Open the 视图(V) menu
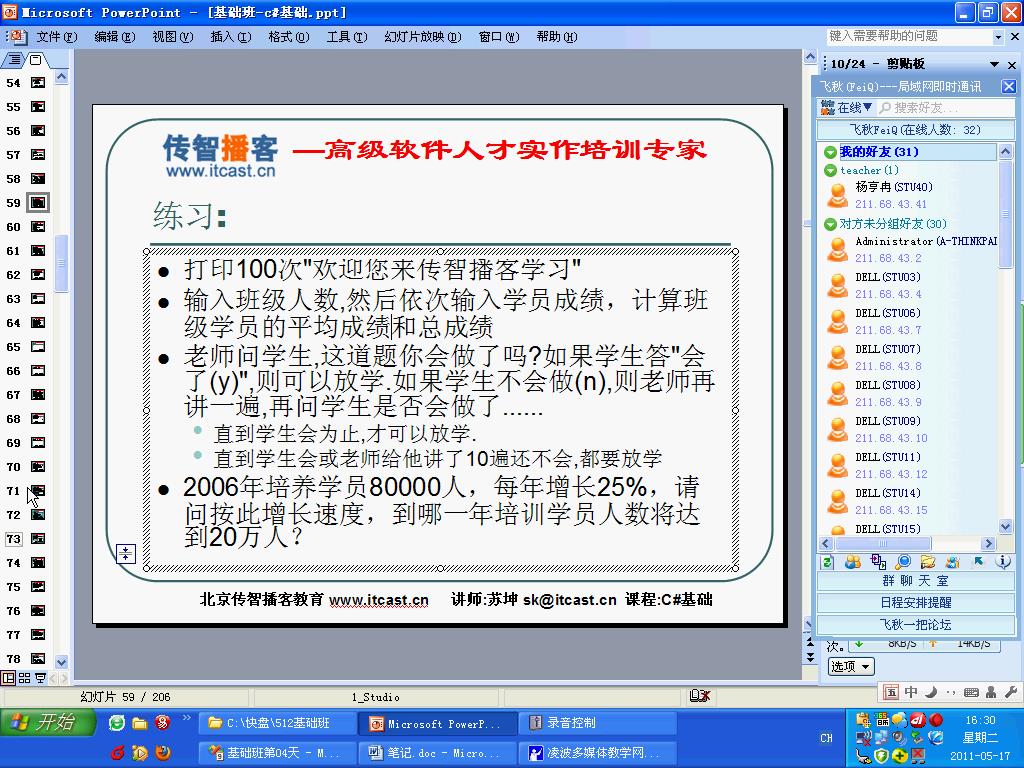The image size is (1024, 768). (173, 37)
